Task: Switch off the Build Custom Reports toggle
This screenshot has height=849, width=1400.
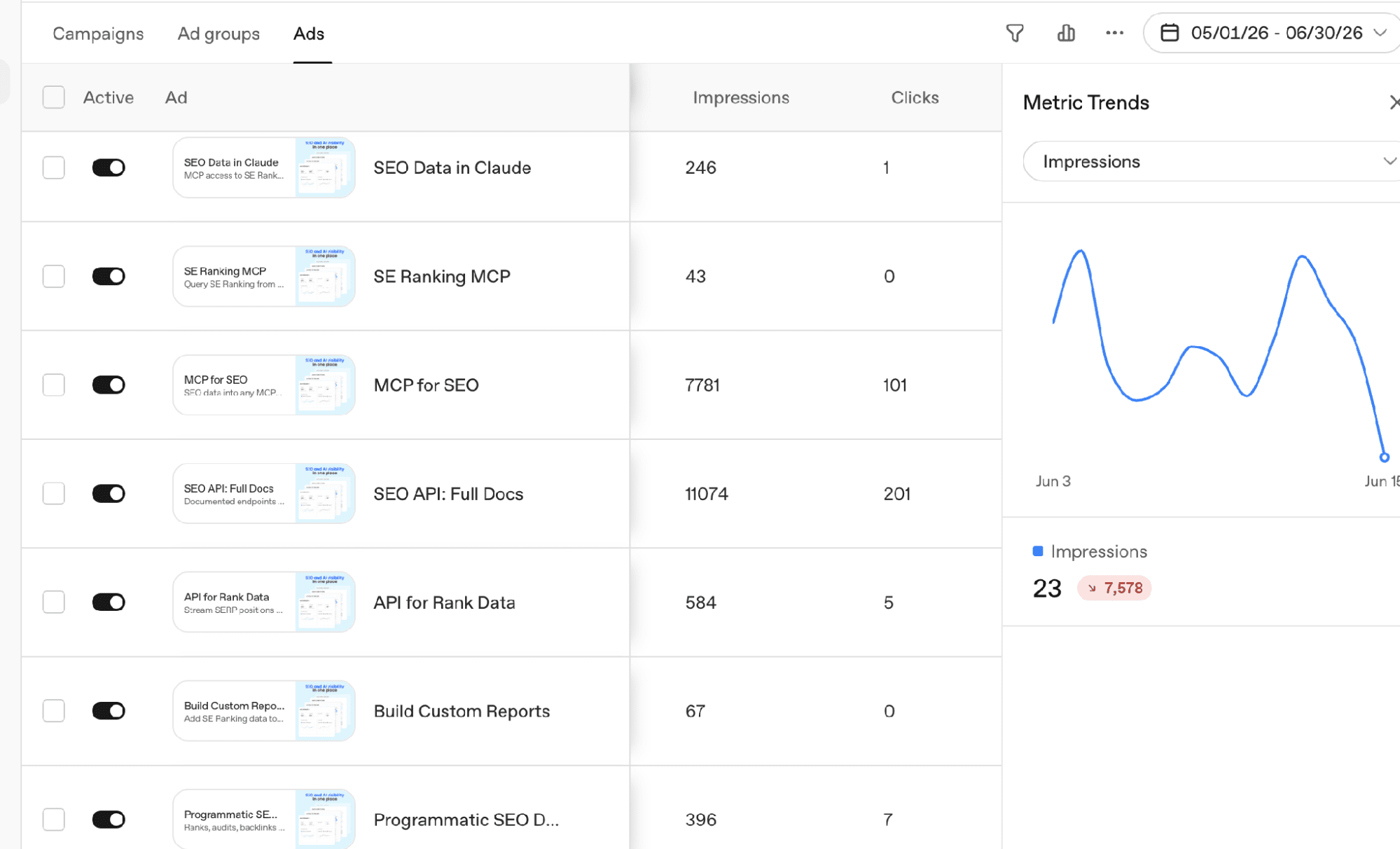Action: (x=109, y=711)
